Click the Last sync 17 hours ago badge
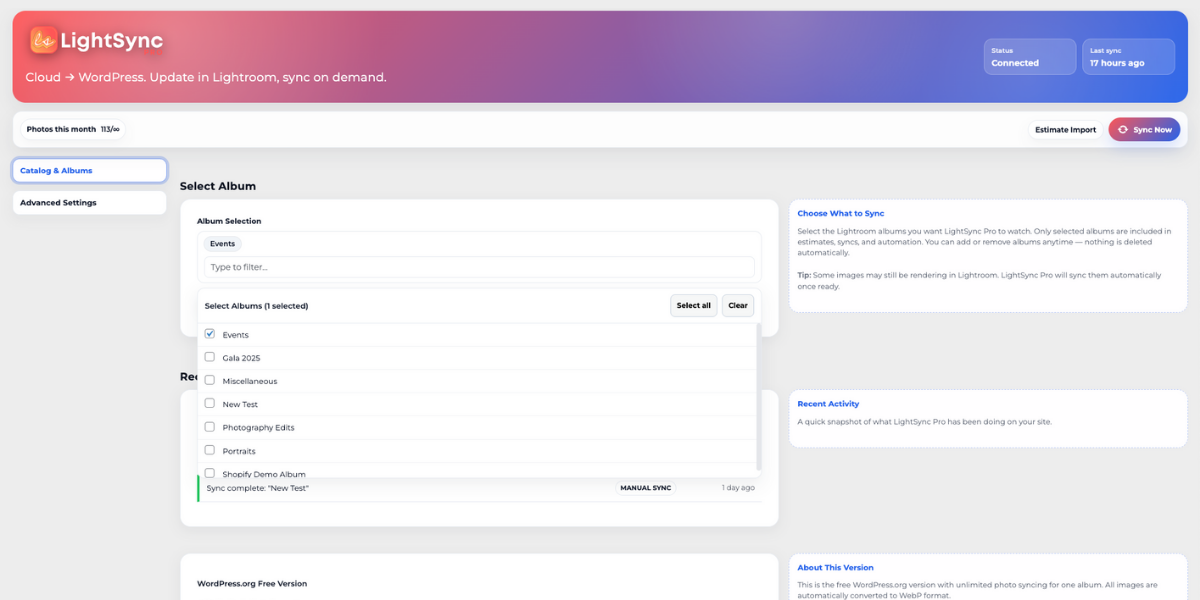The image size is (1200, 600). point(1128,56)
